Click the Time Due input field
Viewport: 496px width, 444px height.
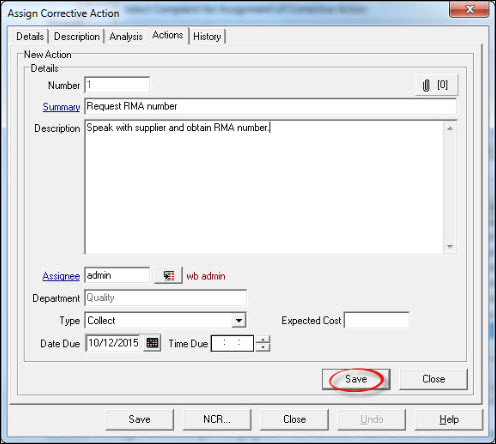click(232, 343)
